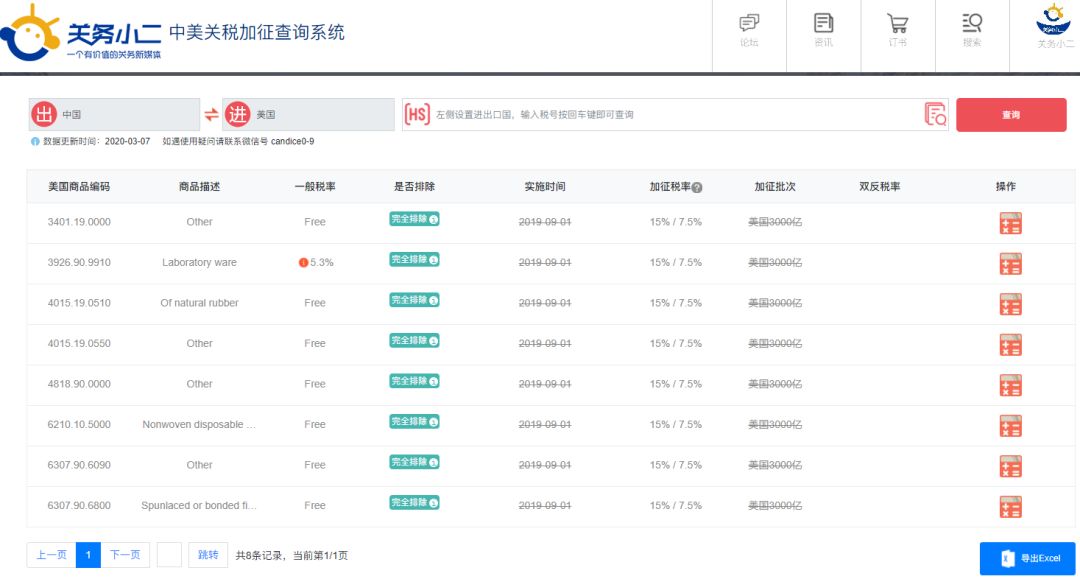The width and height of the screenshot is (1080, 579).
Task: Click the 完全排除 badge on row 3926.90.9910
Action: pos(414,262)
